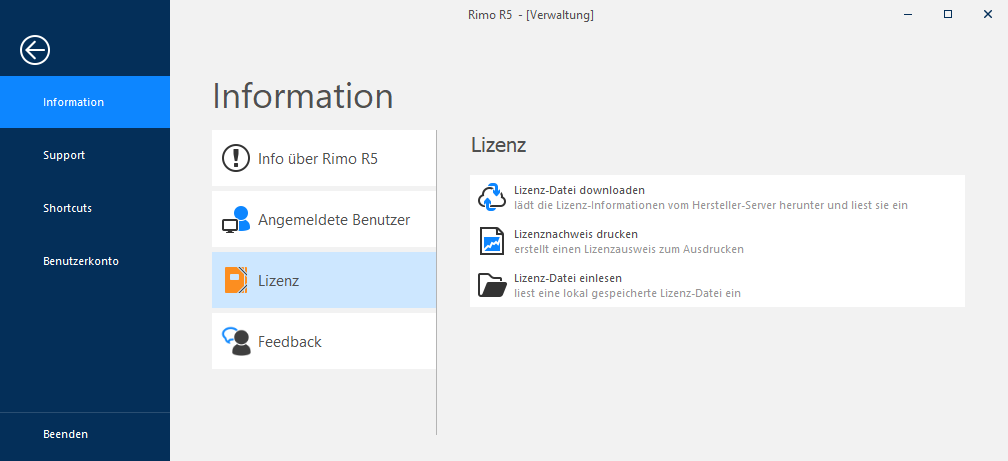Open the Information sidebar section
Viewport: 1008px width, 461px height.
coord(85,102)
